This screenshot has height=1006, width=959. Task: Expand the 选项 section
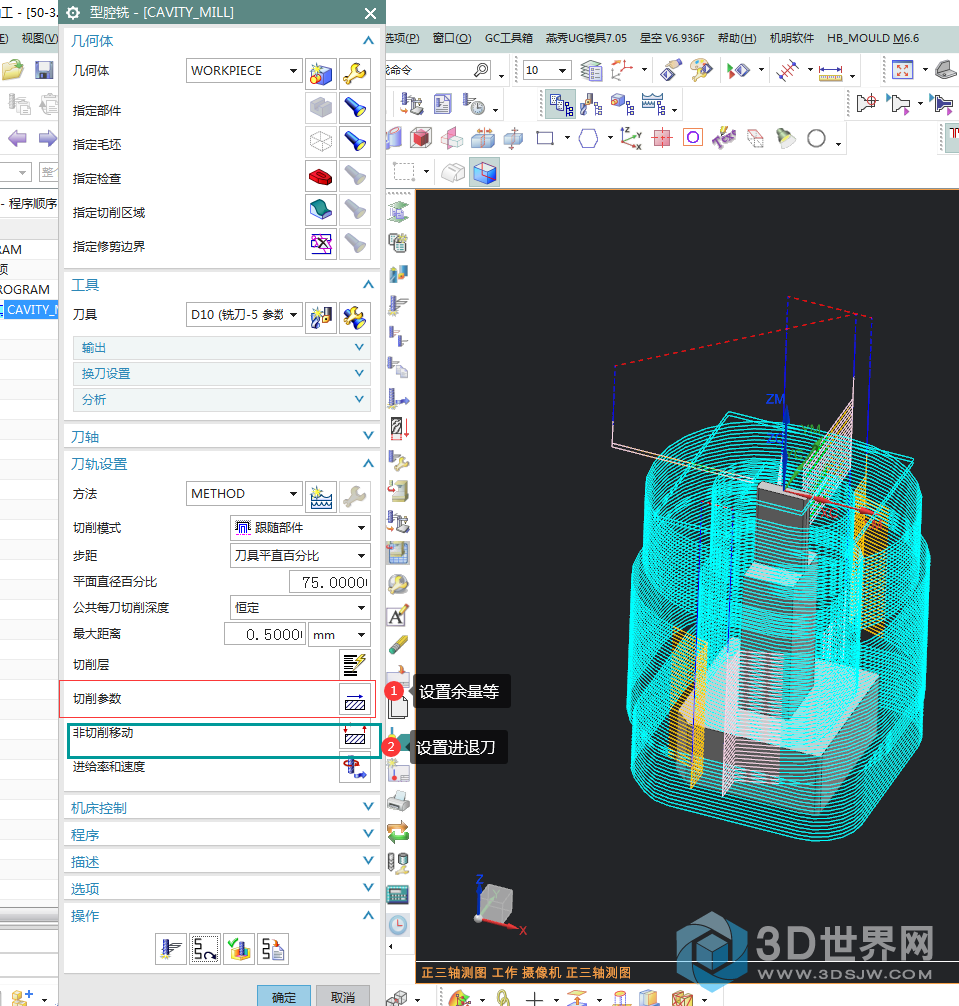pyautogui.click(x=221, y=889)
